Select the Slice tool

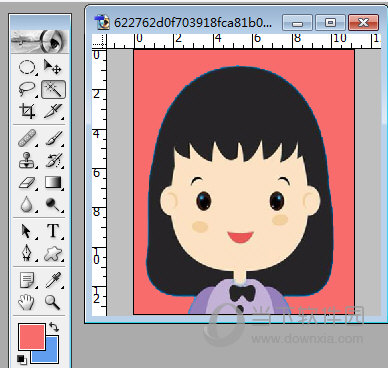pyautogui.click(x=53, y=111)
